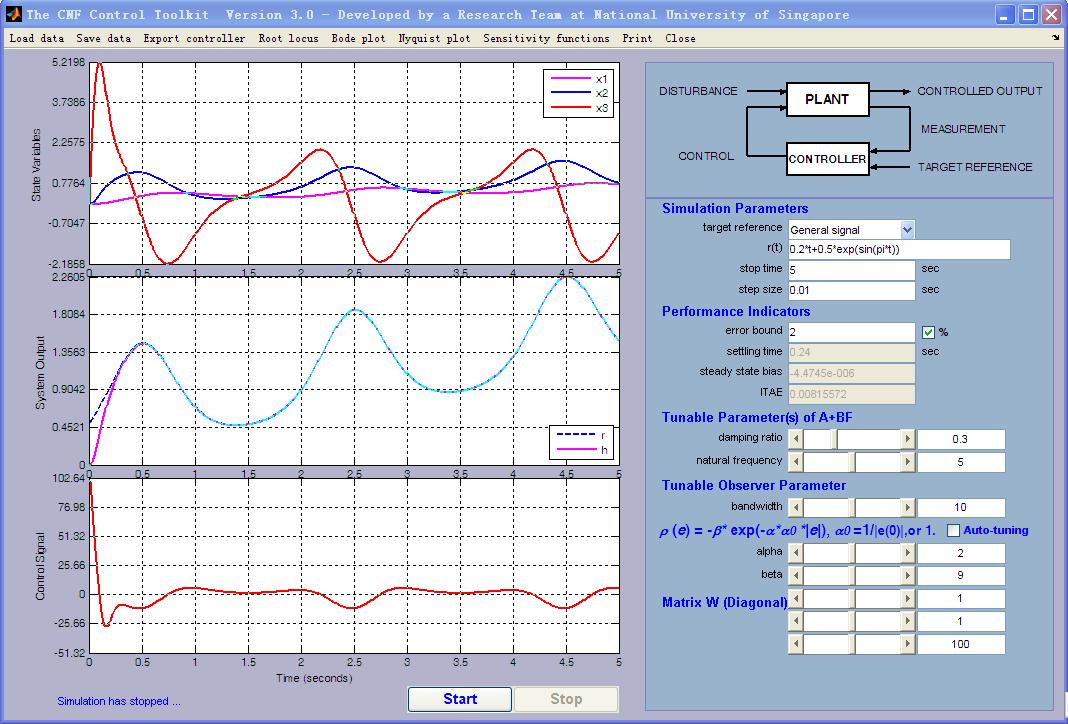Open the Load data menu

tap(37, 39)
